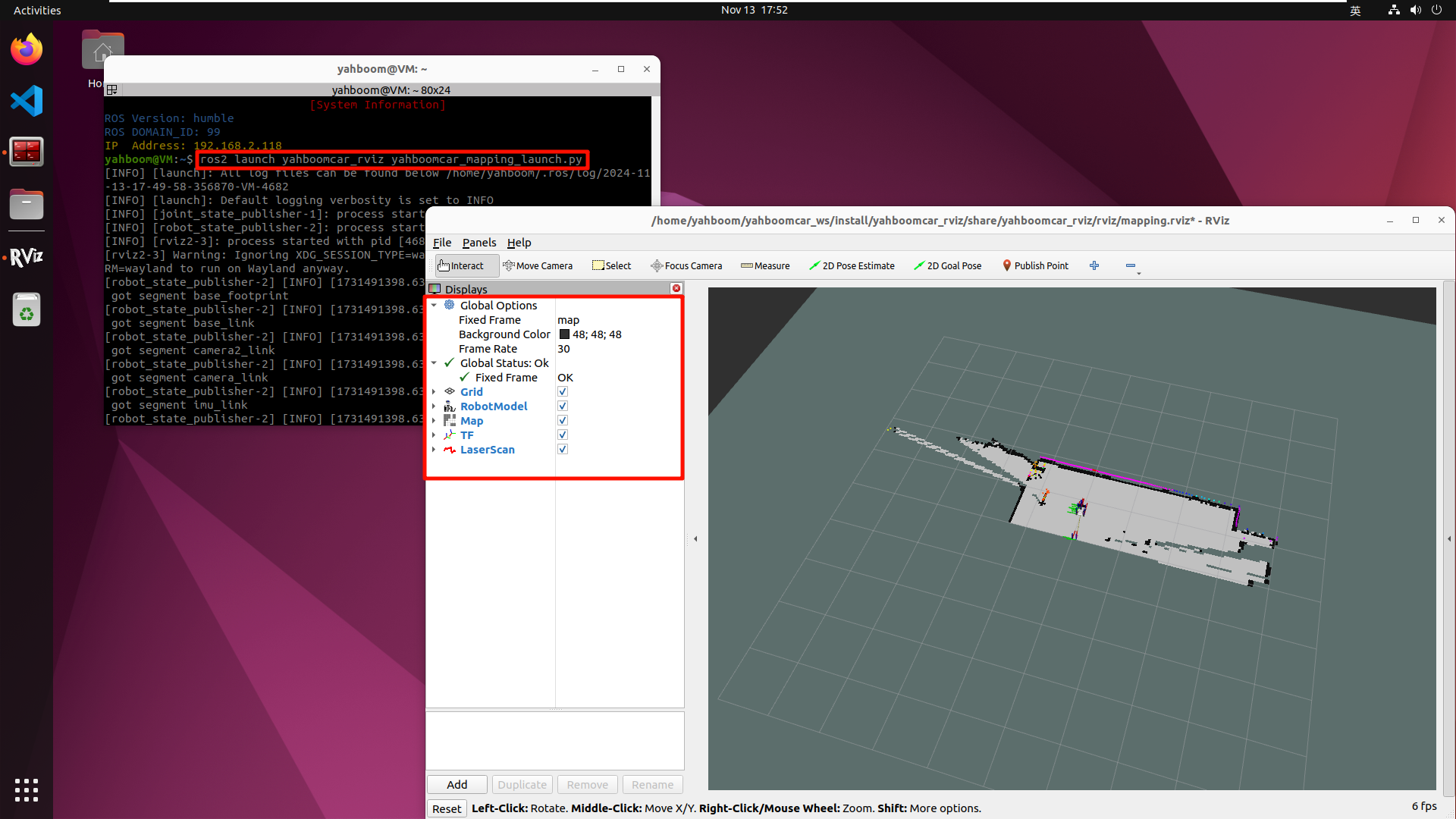1456x819 pixels.
Task: Activate the Publish Point tool
Action: (1035, 265)
